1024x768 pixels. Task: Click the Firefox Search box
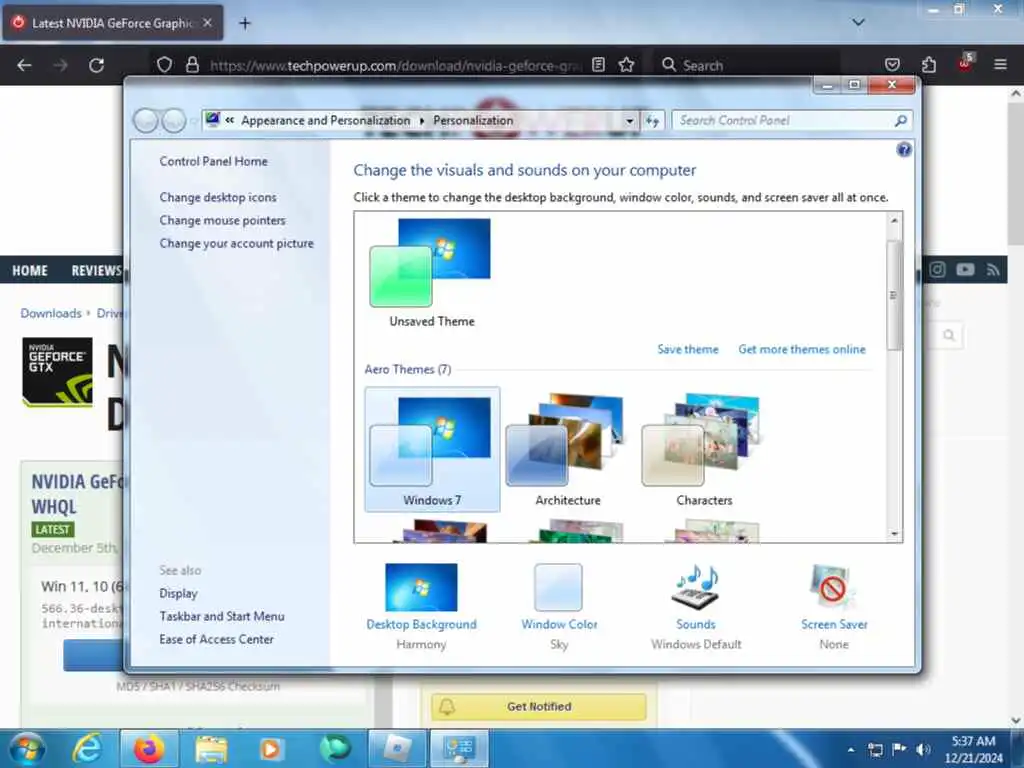point(746,65)
